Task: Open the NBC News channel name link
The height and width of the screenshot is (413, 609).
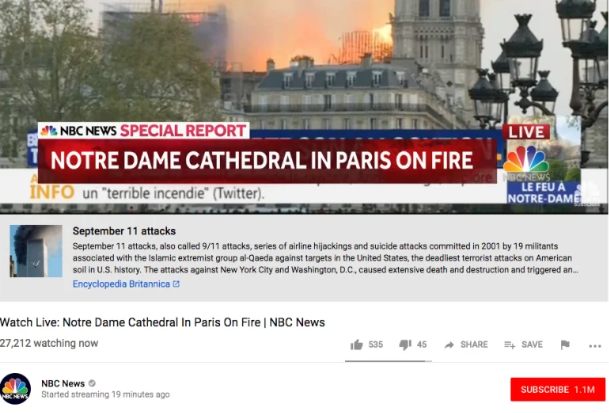Action: [63, 383]
